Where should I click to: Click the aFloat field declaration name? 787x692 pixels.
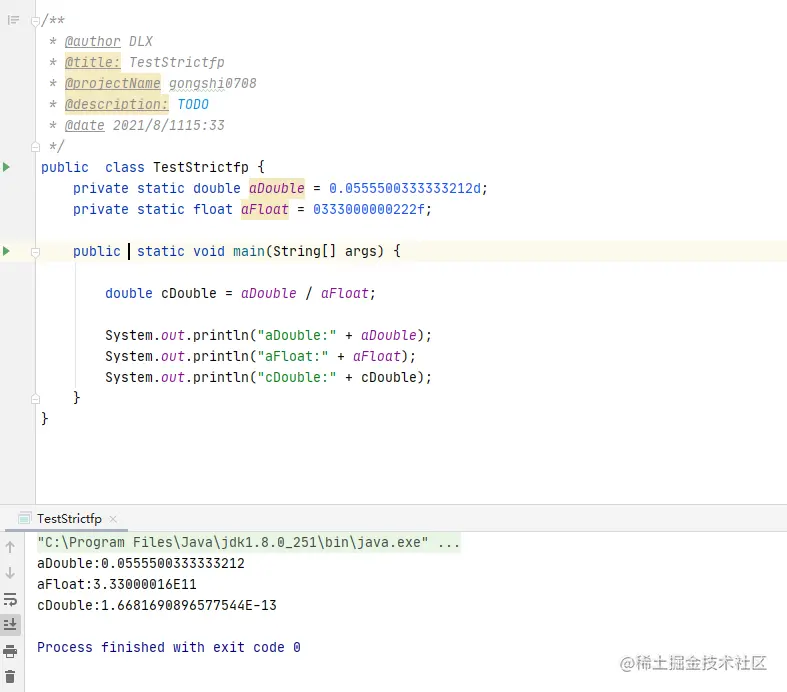pyautogui.click(x=265, y=209)
